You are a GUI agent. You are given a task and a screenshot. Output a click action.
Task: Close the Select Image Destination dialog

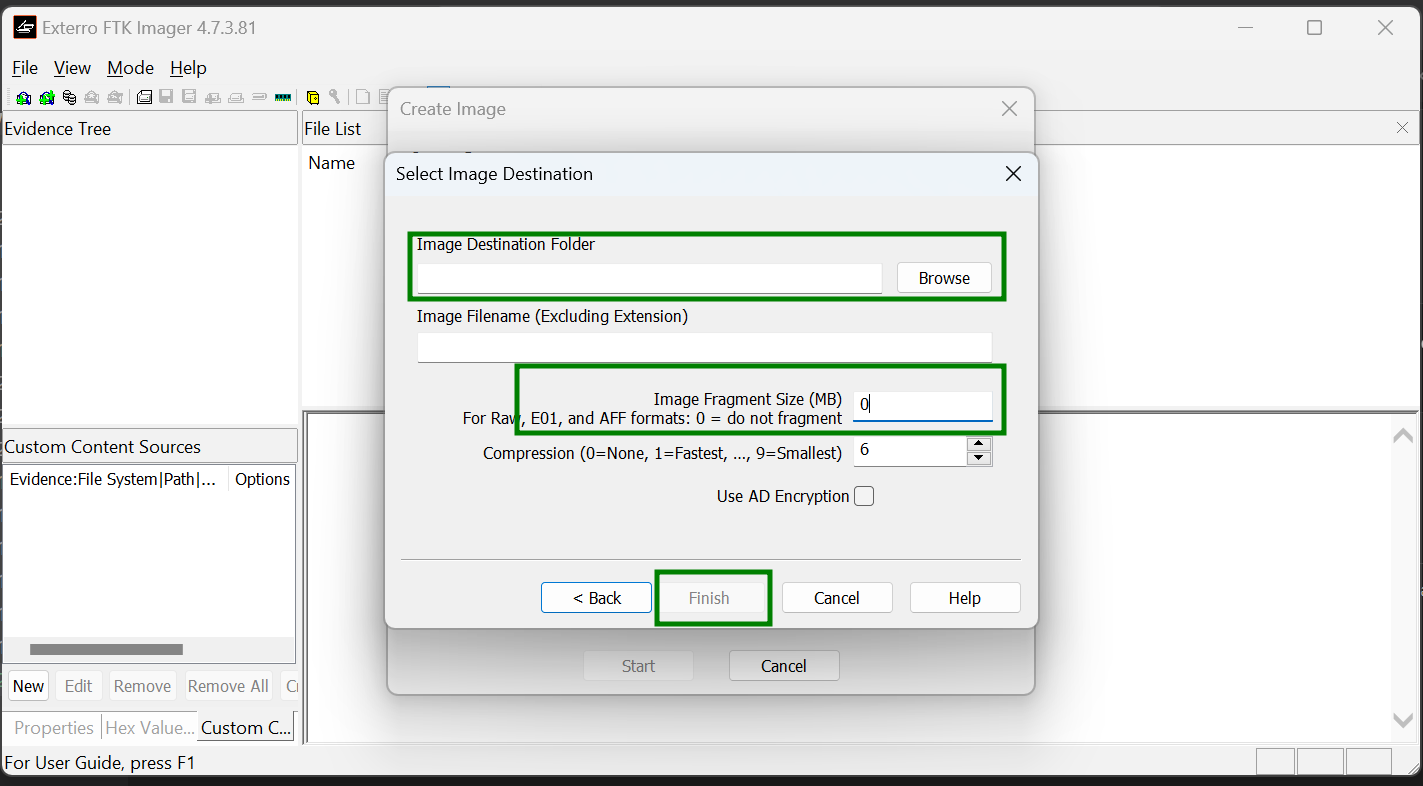tap(1013, 174)
